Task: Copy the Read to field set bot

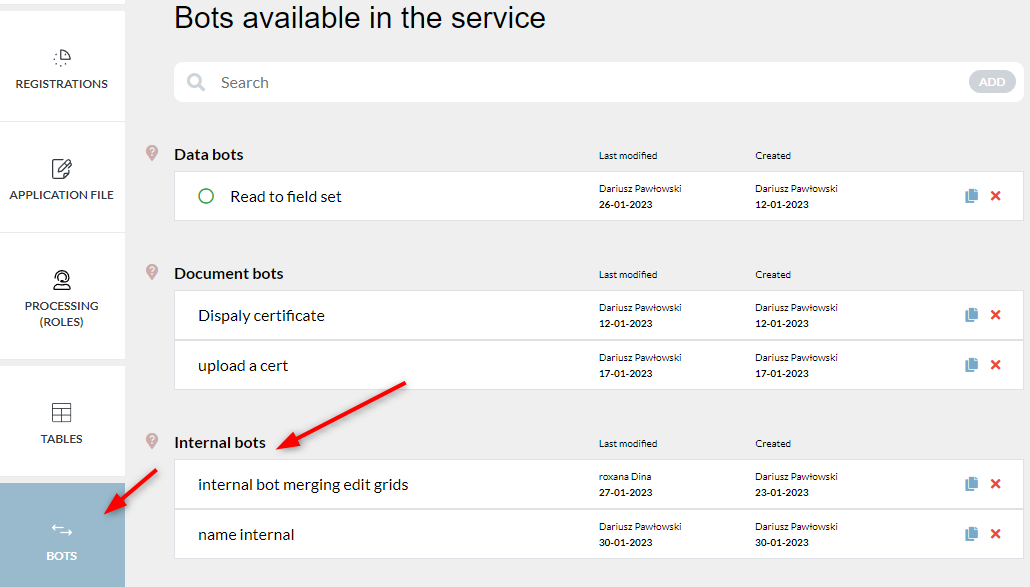Action: point(972,196)
